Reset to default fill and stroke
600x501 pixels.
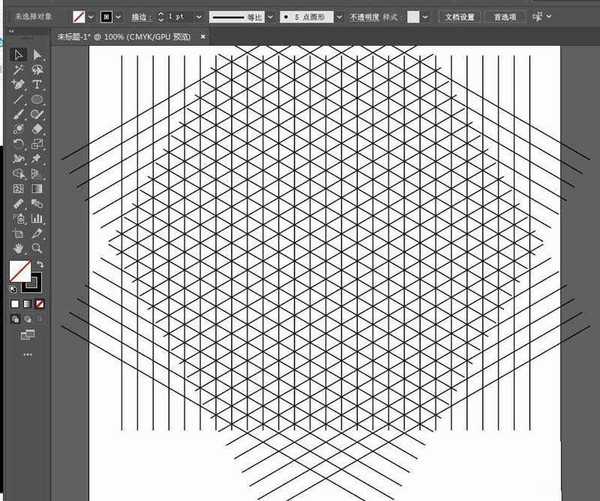[13, 289]
